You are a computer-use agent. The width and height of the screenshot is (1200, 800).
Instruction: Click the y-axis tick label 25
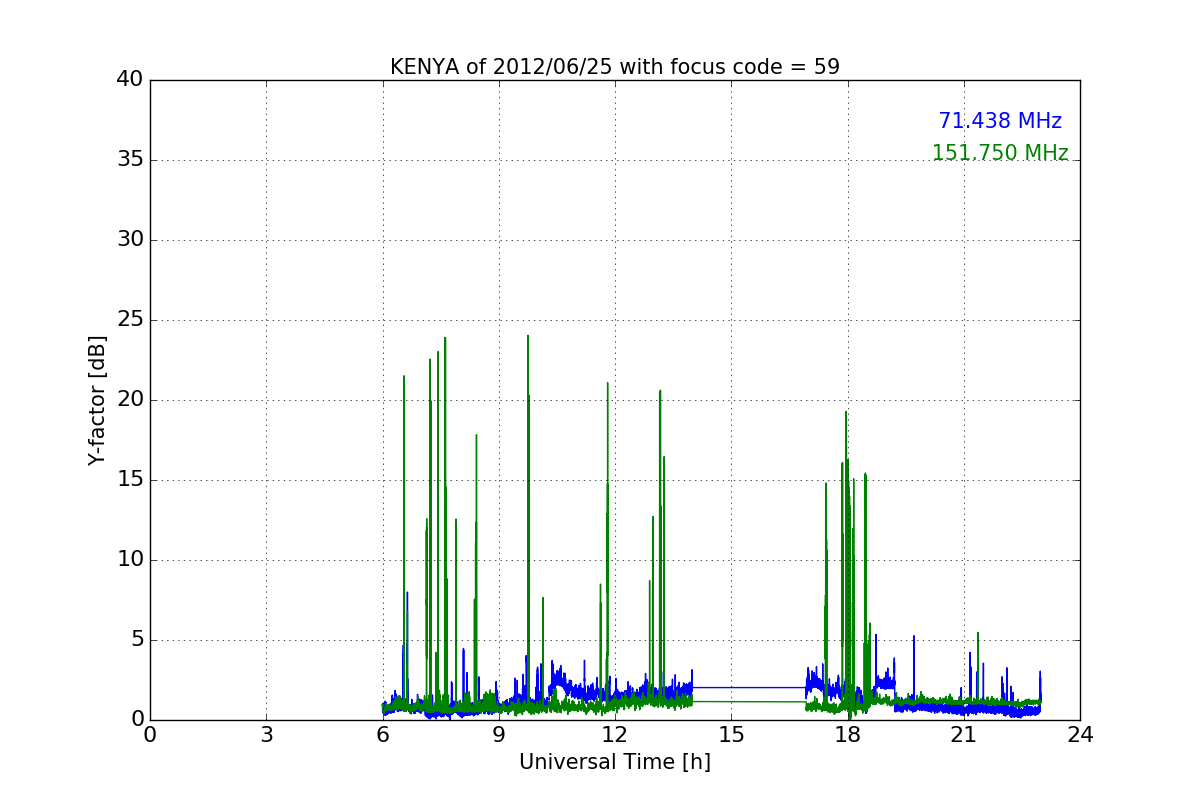(130, 320)
